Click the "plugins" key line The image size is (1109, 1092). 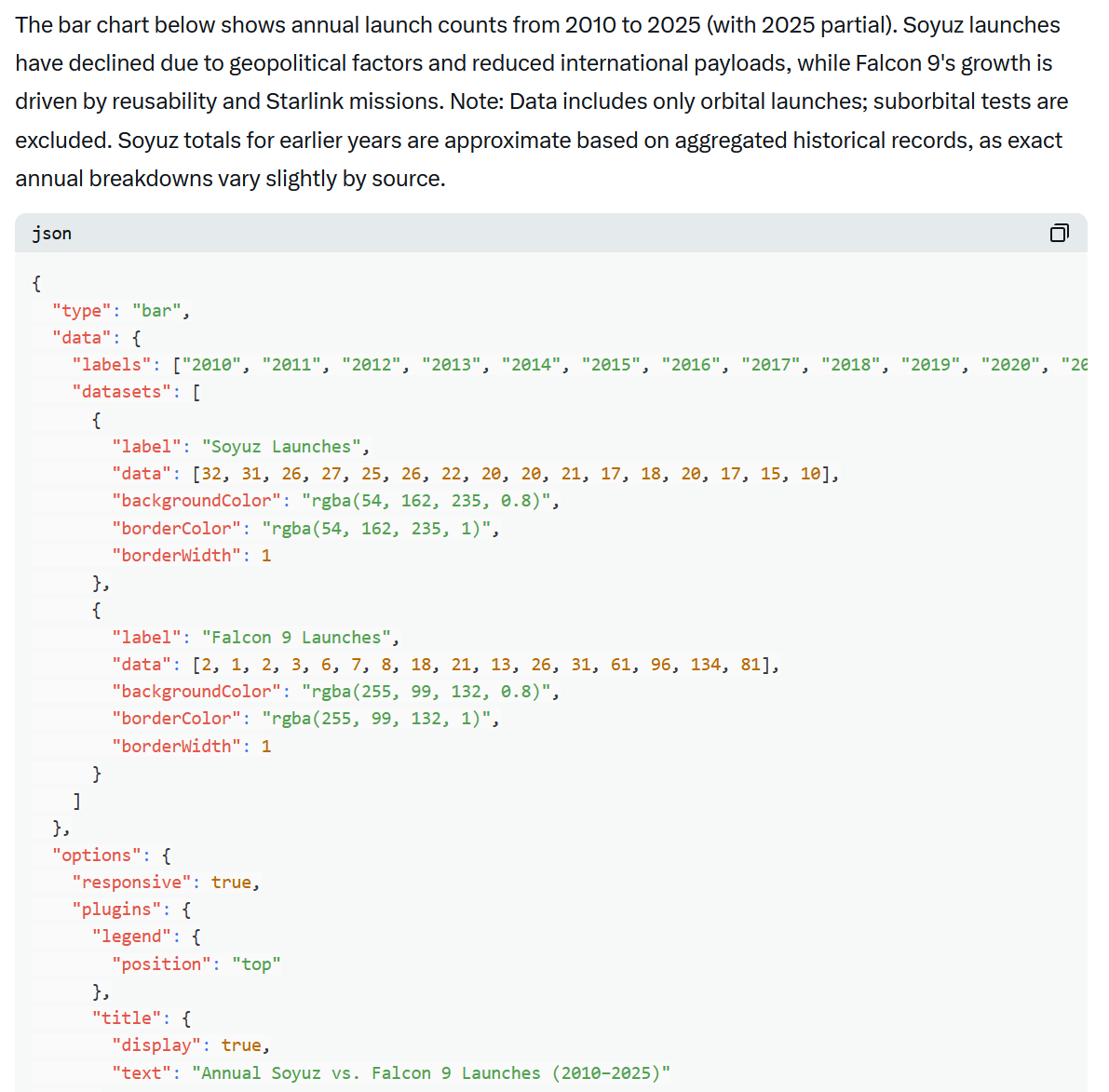point(131,910)
